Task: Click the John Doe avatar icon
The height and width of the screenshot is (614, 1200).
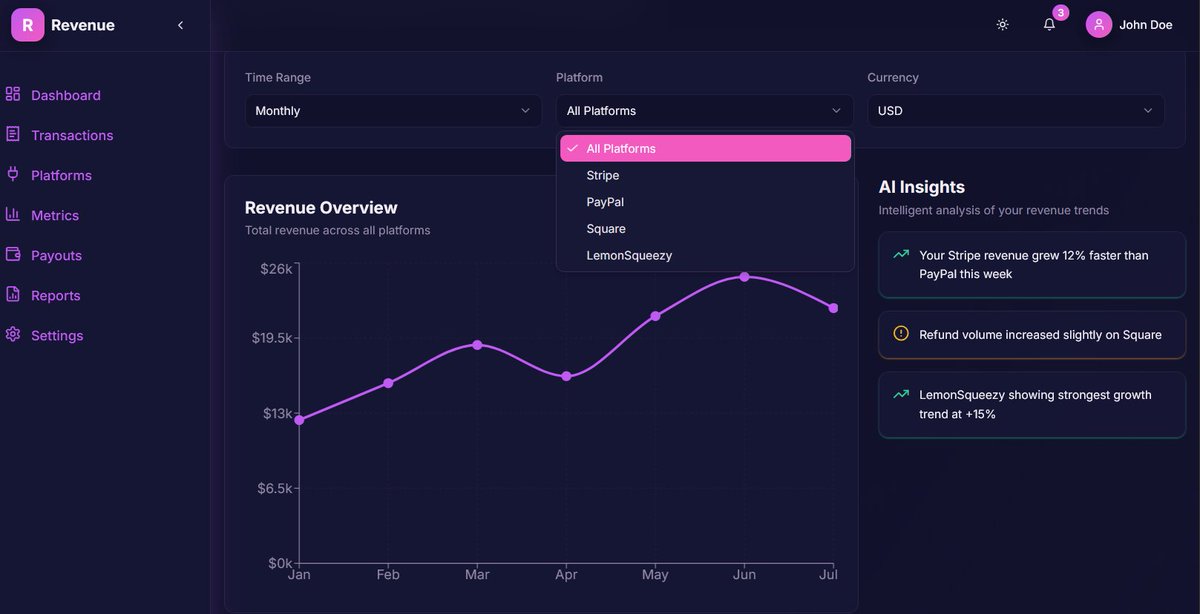Action: 1099,25
